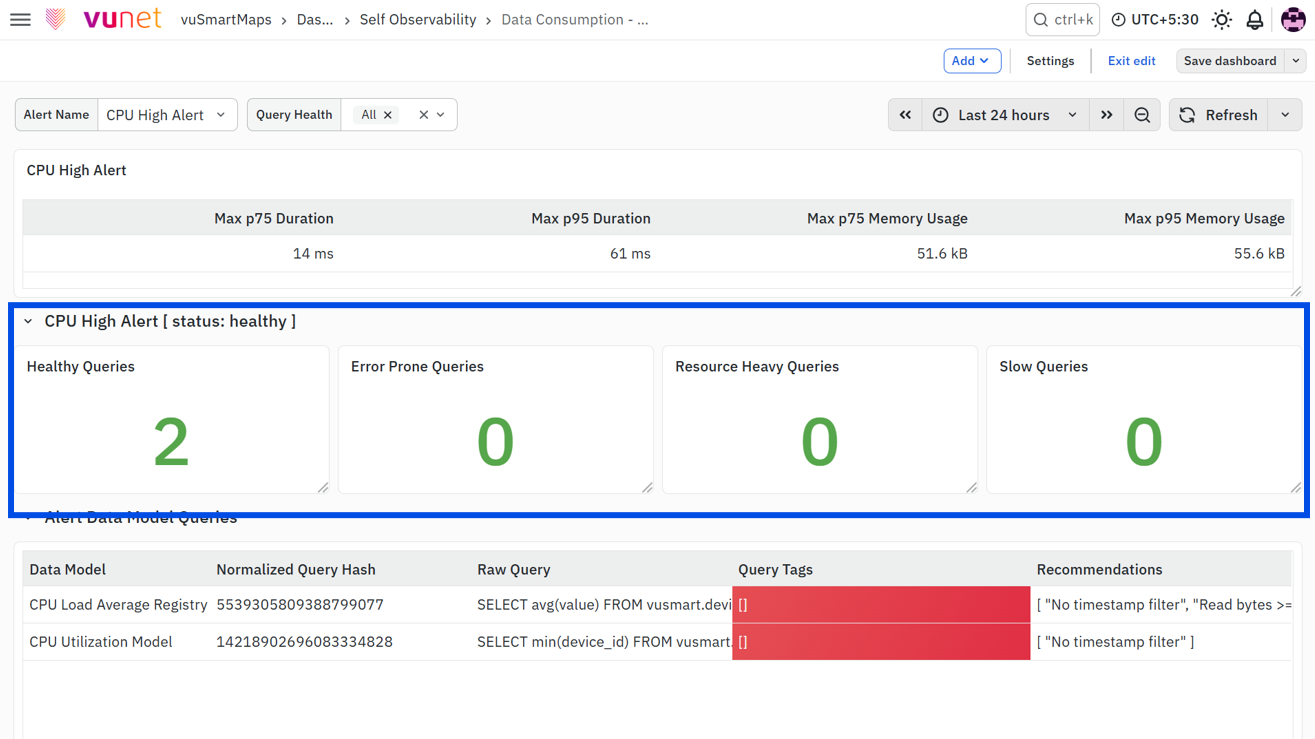The width and height of the screenshot is (1315, 739).
Task: Open the Add menu
Action: point(972,61)
